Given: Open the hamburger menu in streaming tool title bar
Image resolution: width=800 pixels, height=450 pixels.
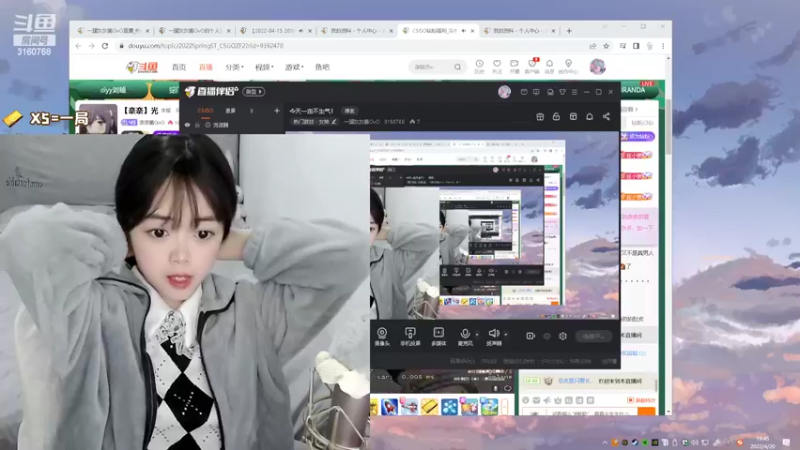Looking at the screenshot, I should click(x=574, y=92).
